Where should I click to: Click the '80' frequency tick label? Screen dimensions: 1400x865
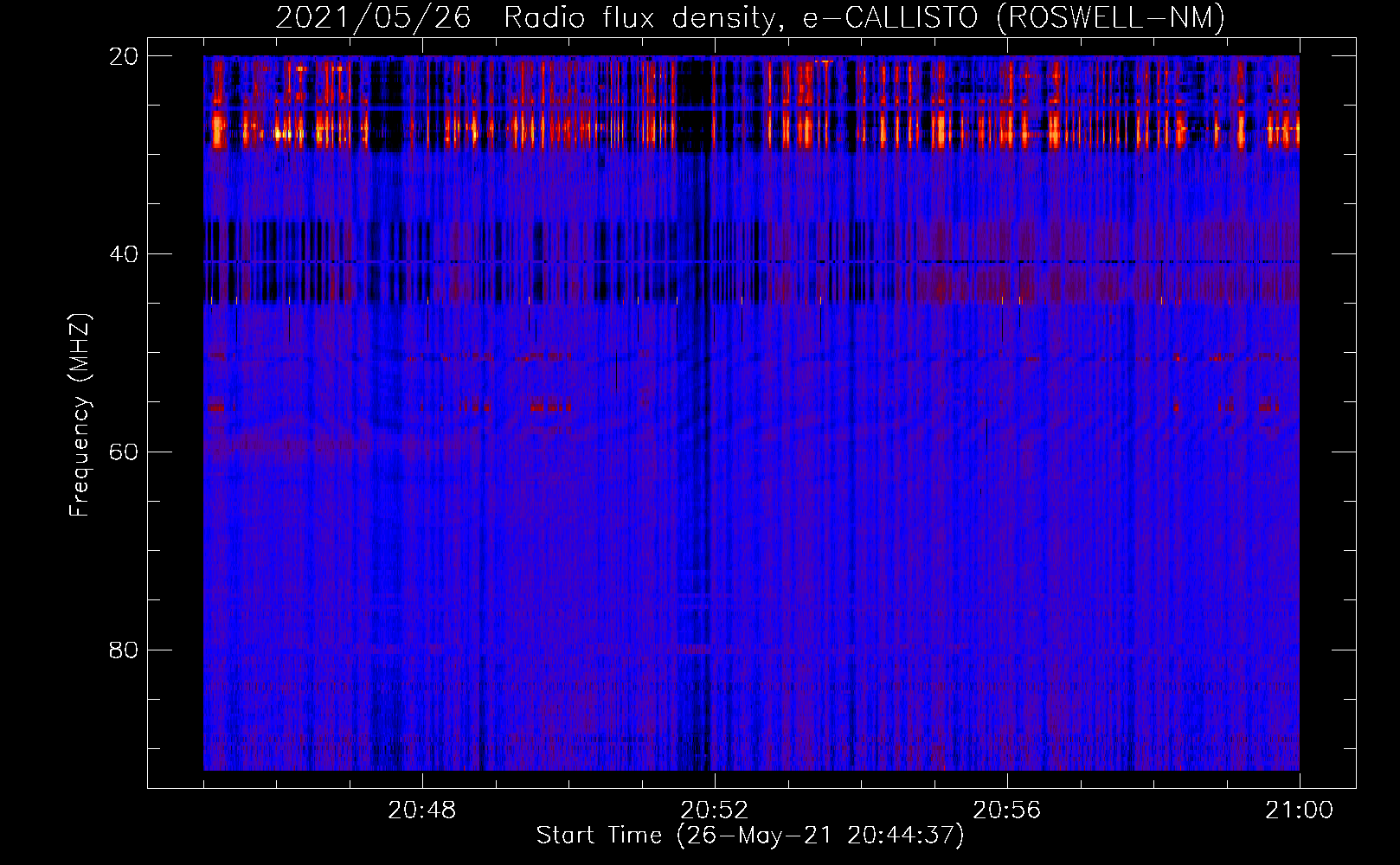point(124,650)
